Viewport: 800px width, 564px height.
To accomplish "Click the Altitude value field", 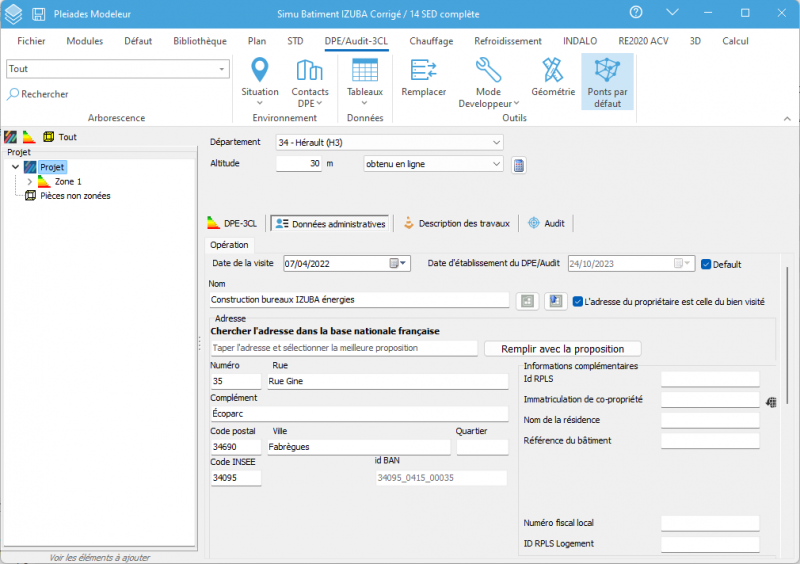I will (x=299, y=164).
